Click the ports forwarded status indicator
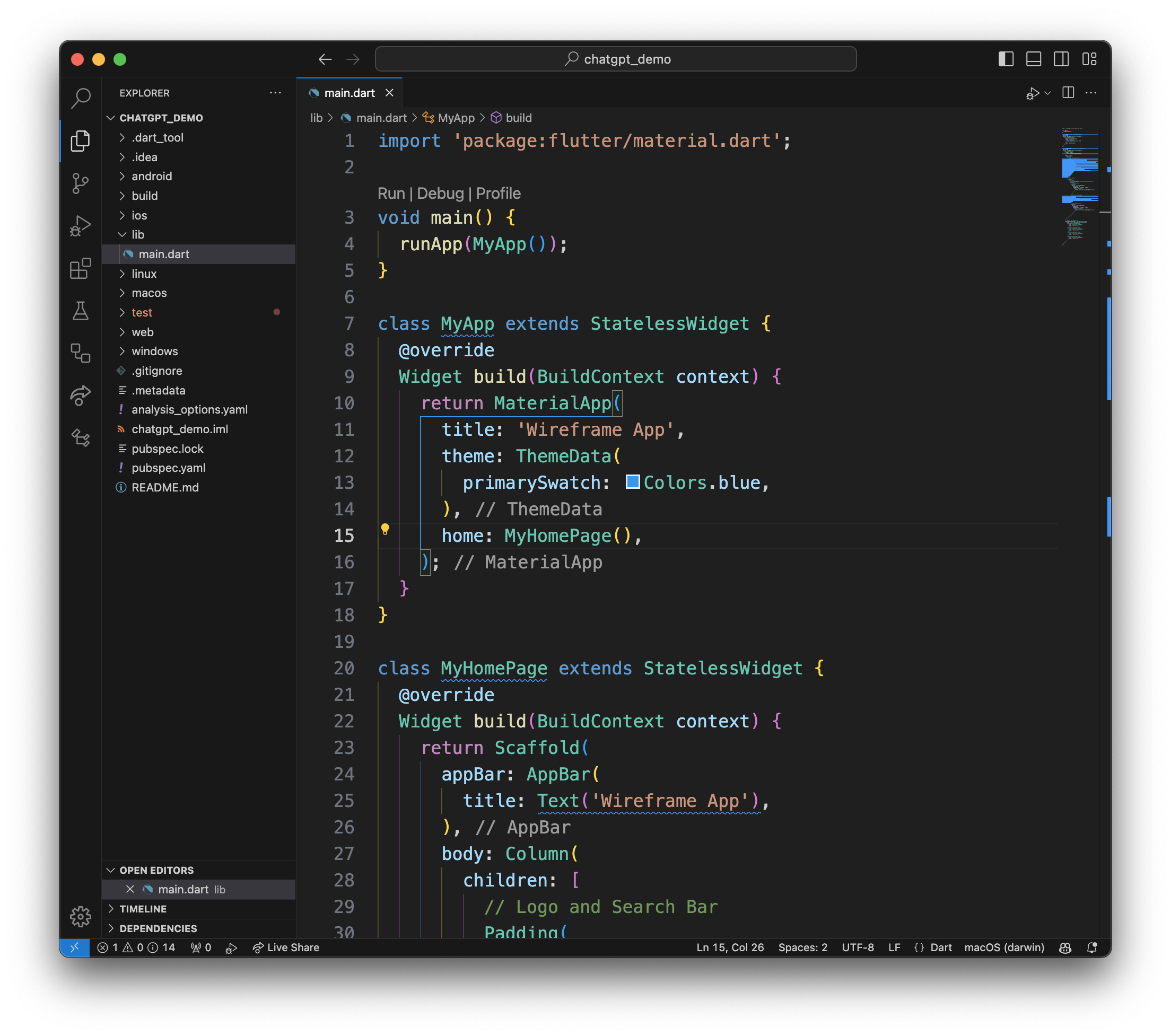The height and width of the screenshot is (1036, 1171). (x=200, y=948)
